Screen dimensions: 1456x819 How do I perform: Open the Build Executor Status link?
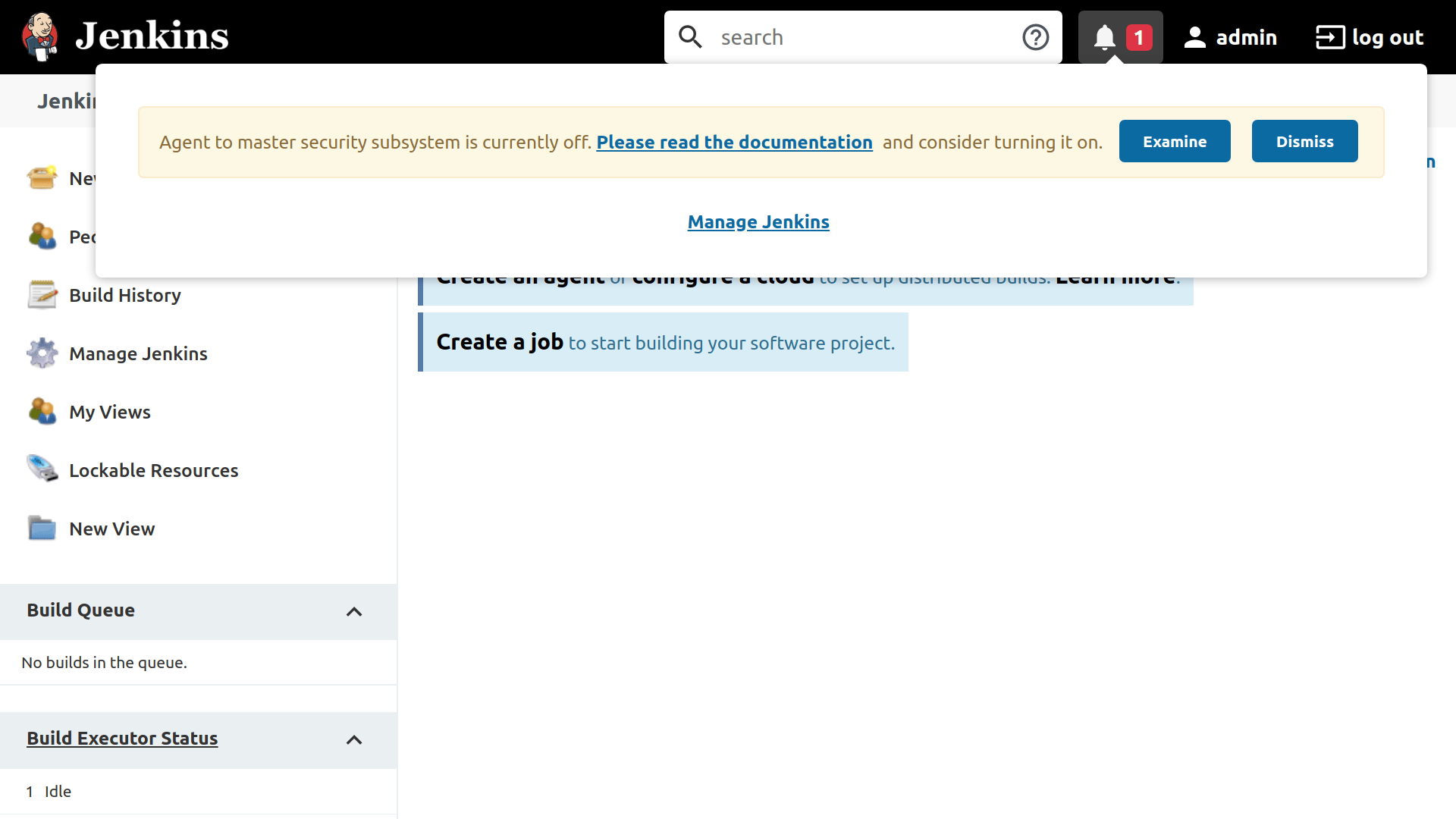point(122,738)
